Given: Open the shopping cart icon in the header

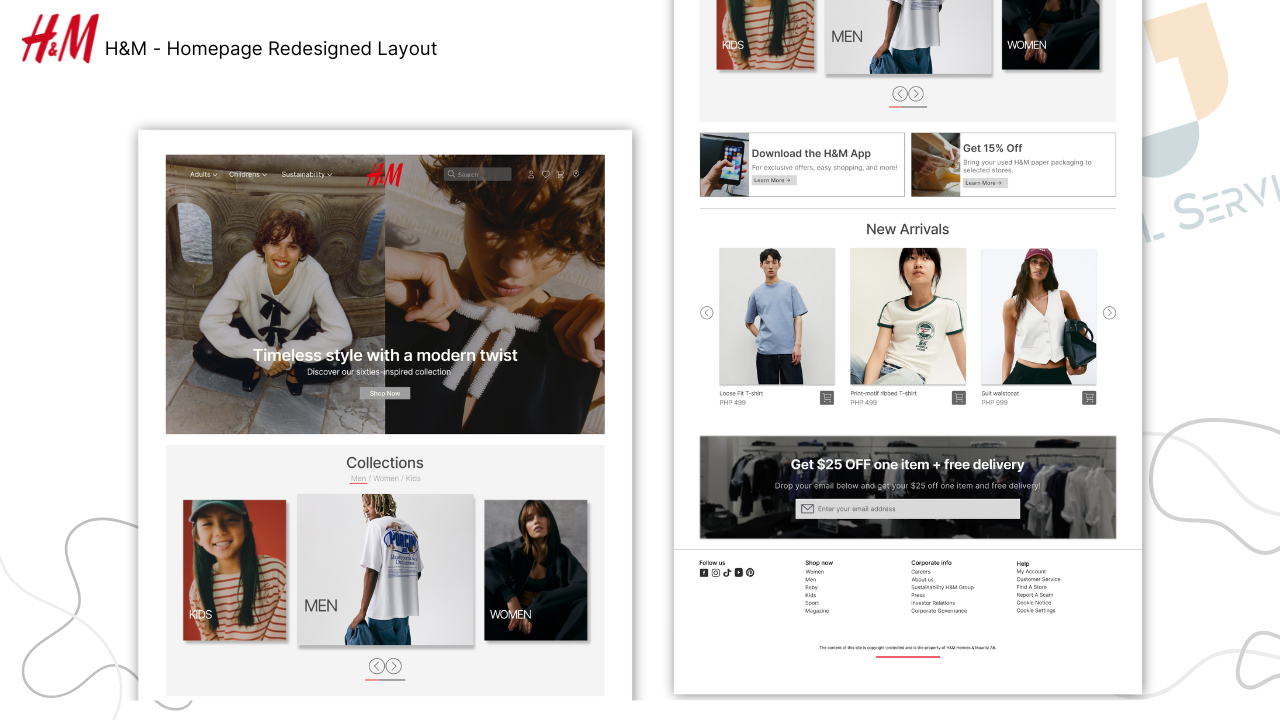Looking at the screenshot, I should point(560,174).
